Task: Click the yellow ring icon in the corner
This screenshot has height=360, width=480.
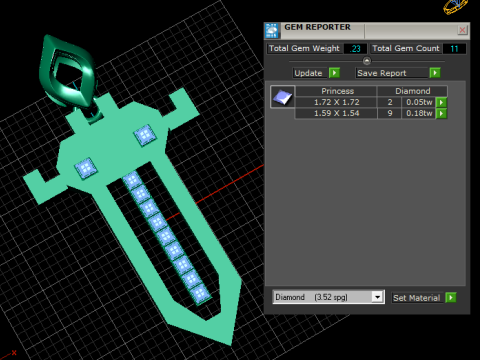Action: (x=456, y=7)
